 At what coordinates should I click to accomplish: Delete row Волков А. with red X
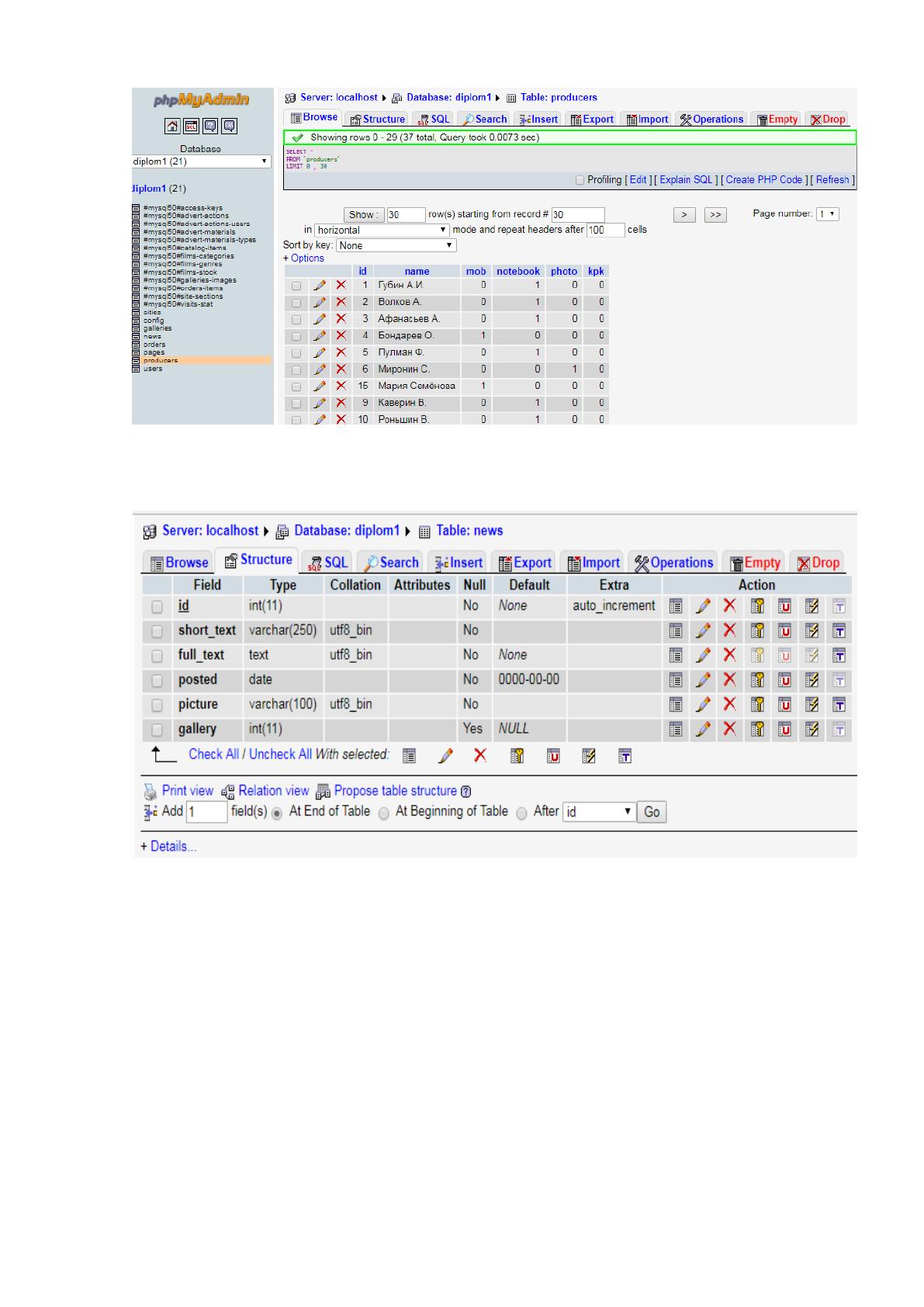[x=341, y=302]
